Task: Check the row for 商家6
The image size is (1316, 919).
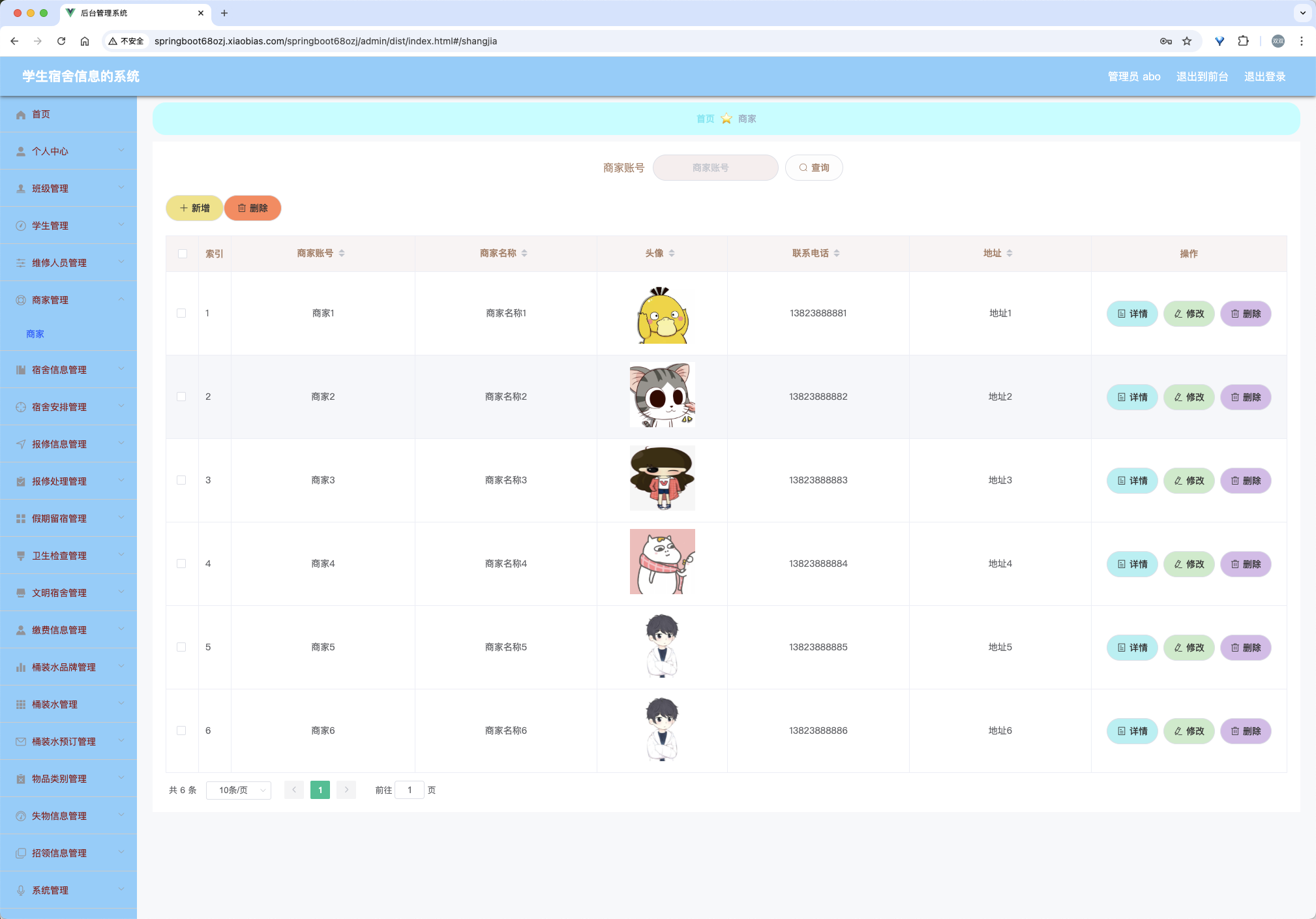Action: click(181, 731)
